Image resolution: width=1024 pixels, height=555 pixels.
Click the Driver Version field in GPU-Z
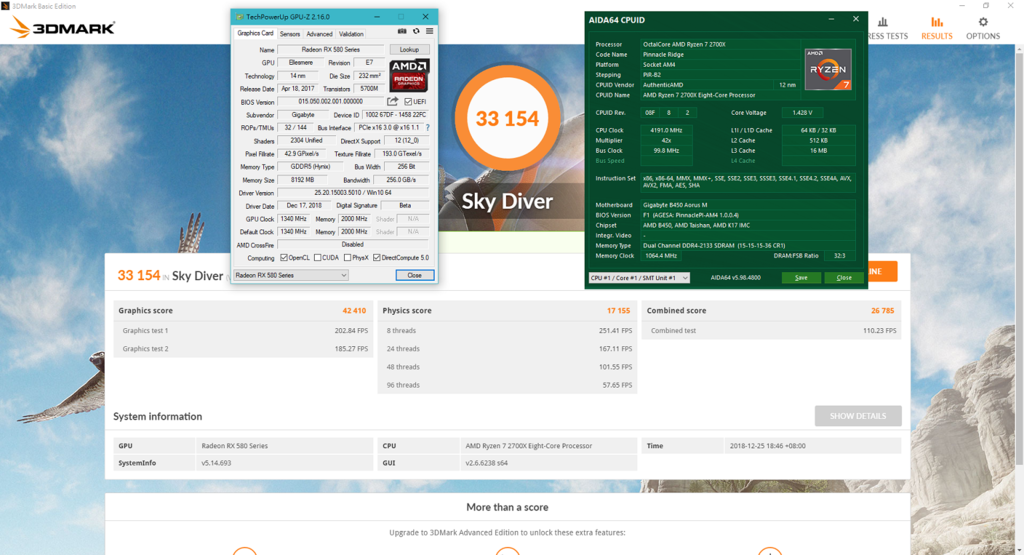point(353,193)
